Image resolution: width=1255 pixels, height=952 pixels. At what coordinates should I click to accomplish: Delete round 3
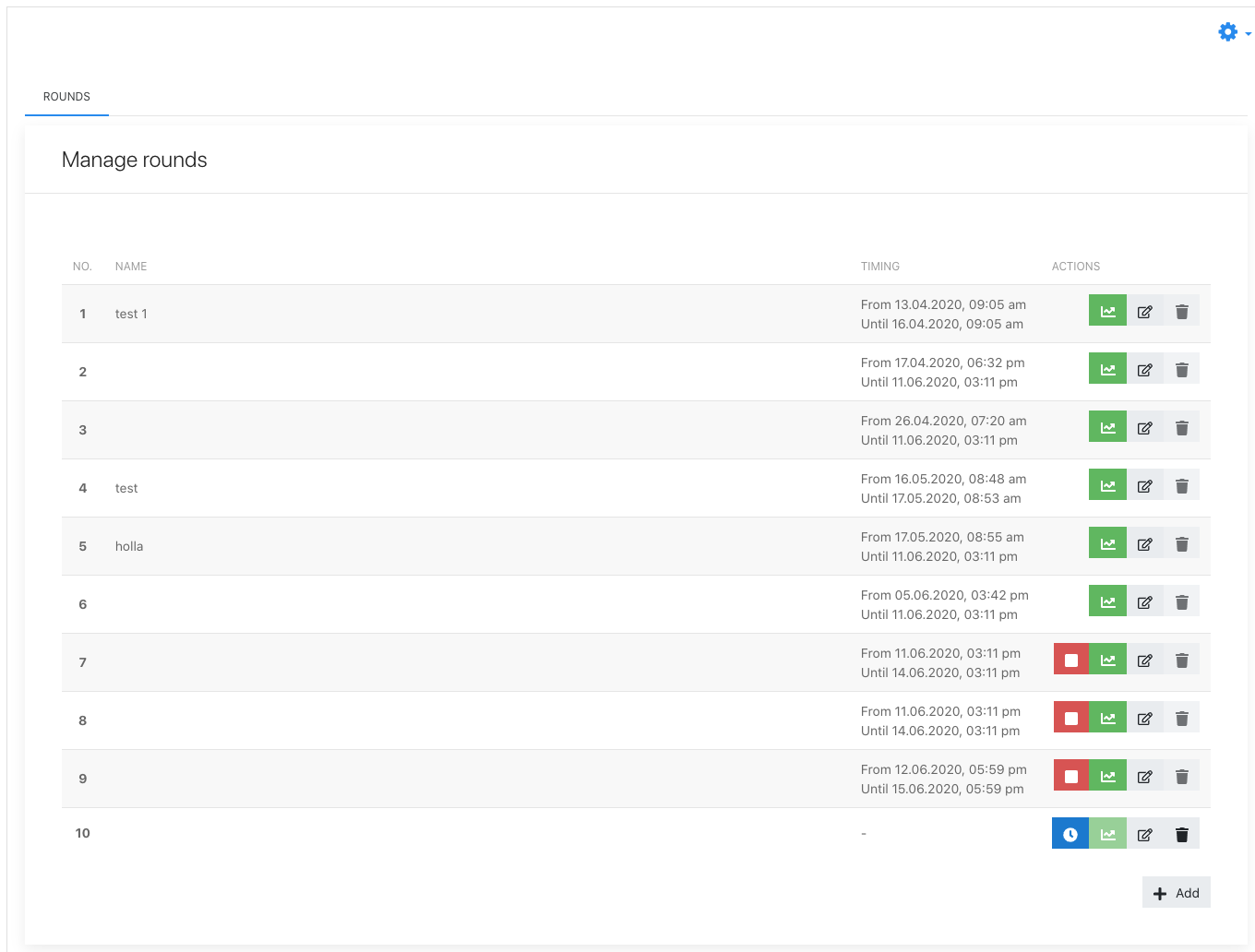point(1181,427)
